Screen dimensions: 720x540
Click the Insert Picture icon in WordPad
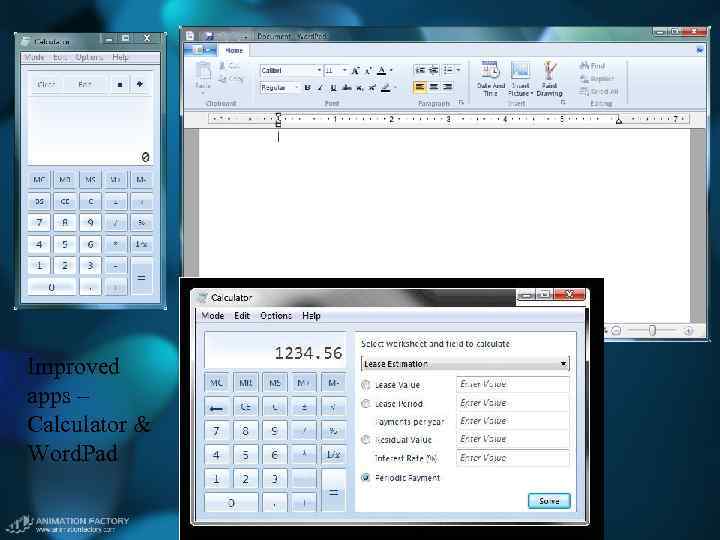click(520, 72)
